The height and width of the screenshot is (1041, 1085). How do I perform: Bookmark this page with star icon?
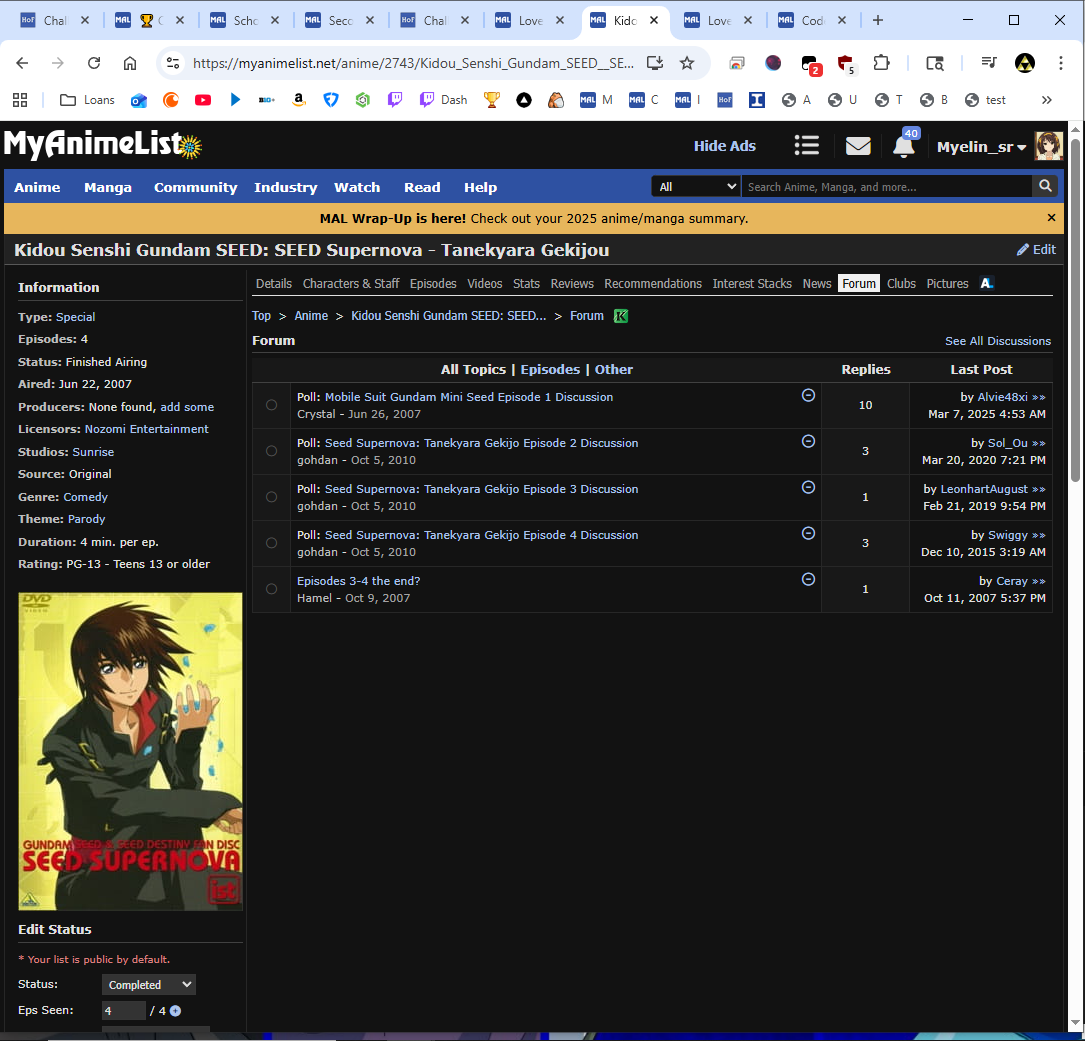(686, 63)
